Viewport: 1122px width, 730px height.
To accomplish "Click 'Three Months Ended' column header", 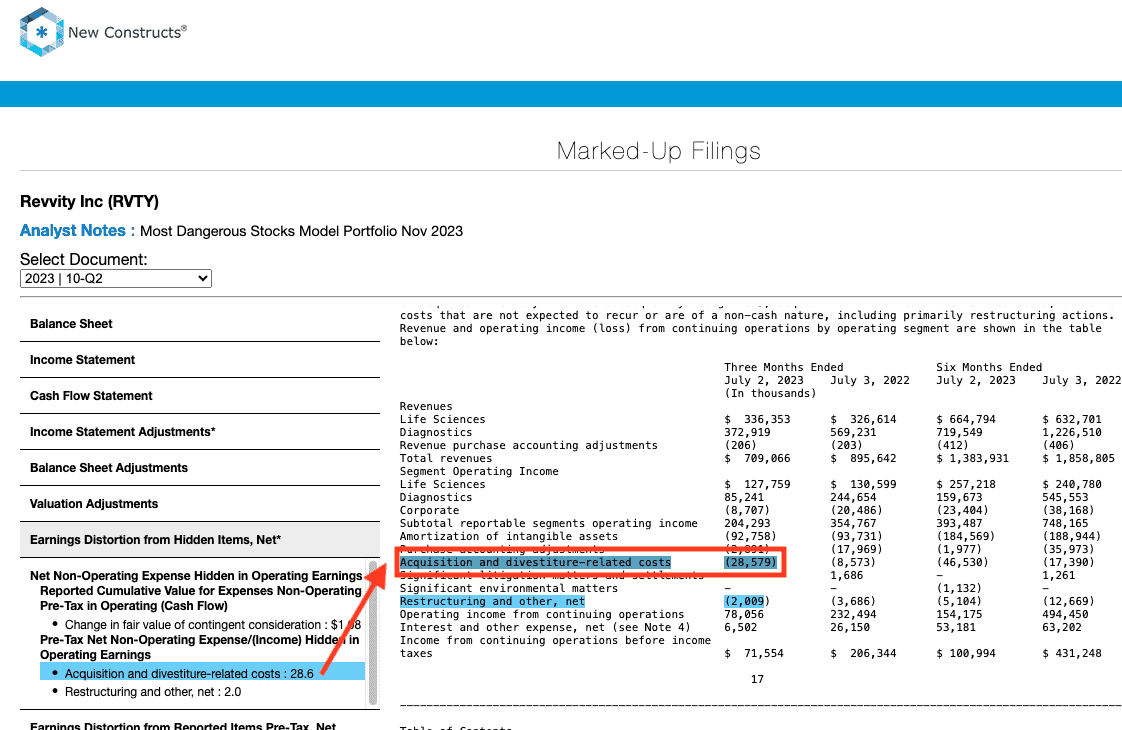I will (784, 367).
